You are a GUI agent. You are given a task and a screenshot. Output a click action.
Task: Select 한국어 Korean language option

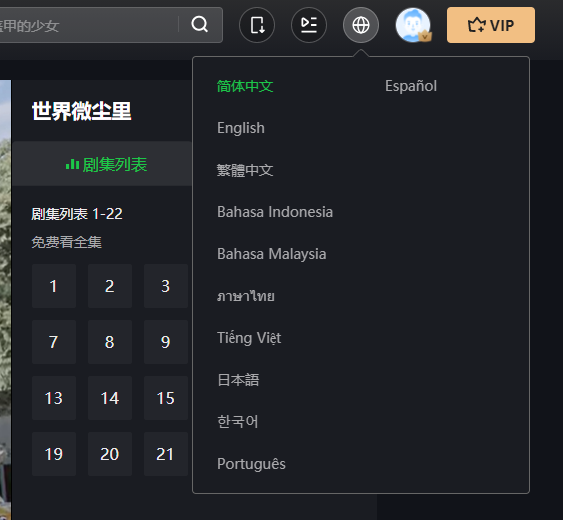click(238, 422)
